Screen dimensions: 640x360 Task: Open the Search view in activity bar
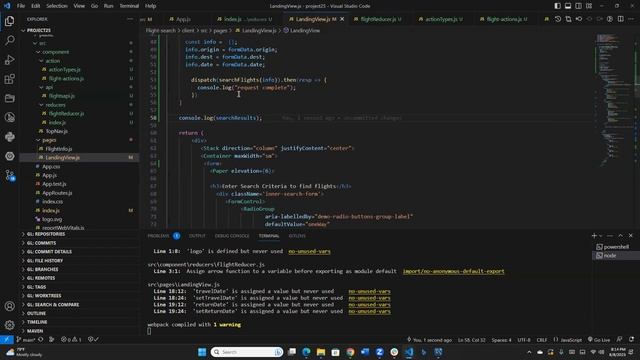pos(9,40)
